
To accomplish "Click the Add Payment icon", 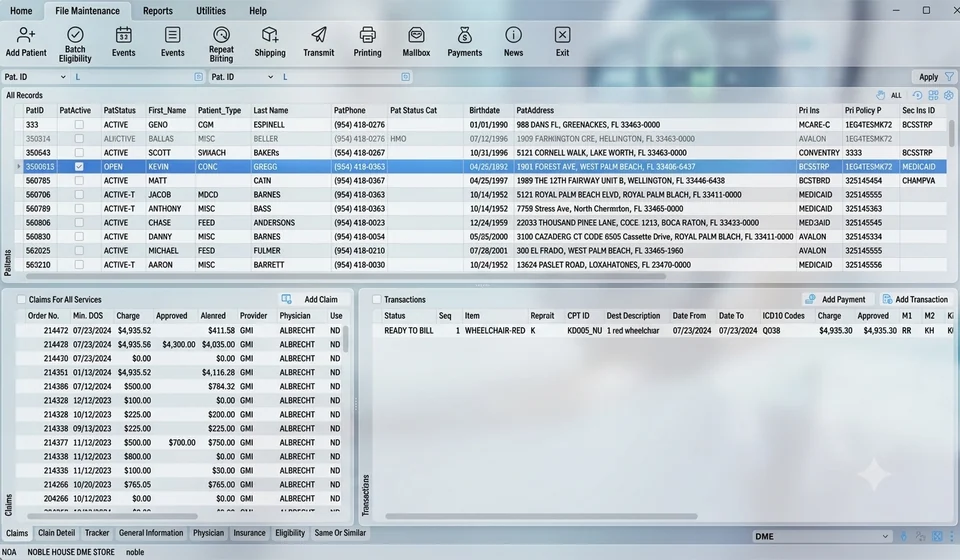I will click(810, 299).
